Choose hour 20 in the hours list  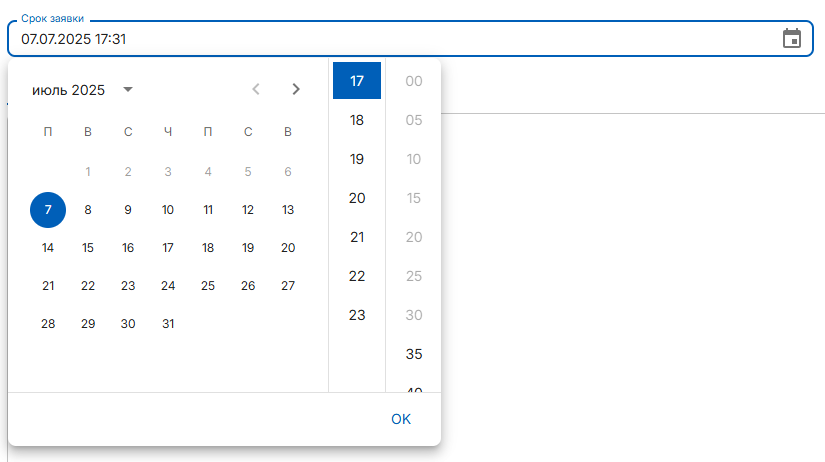[x=357, y=198]
